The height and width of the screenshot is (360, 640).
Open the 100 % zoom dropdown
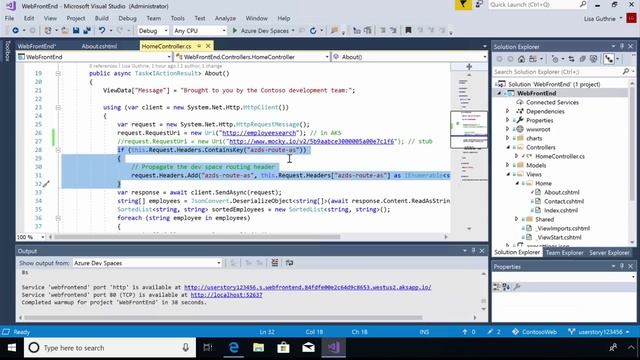coord(31,237)
